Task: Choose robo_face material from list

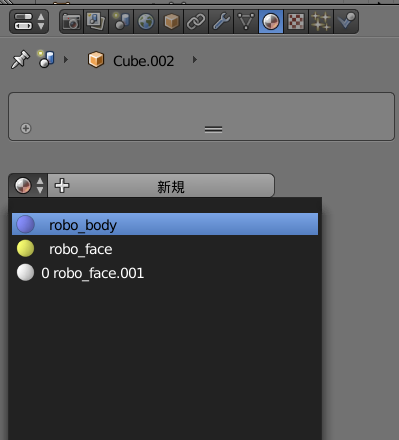Action: point(165,249)
